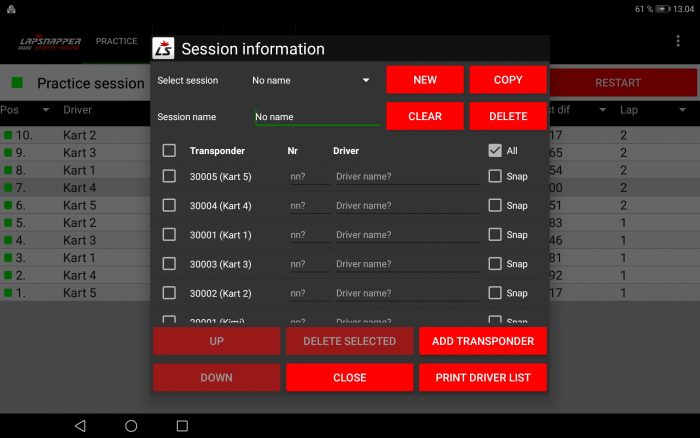Tap the Android home navigation button
The height and width of the screenshot is (438, 700).
tap(131, 425)
